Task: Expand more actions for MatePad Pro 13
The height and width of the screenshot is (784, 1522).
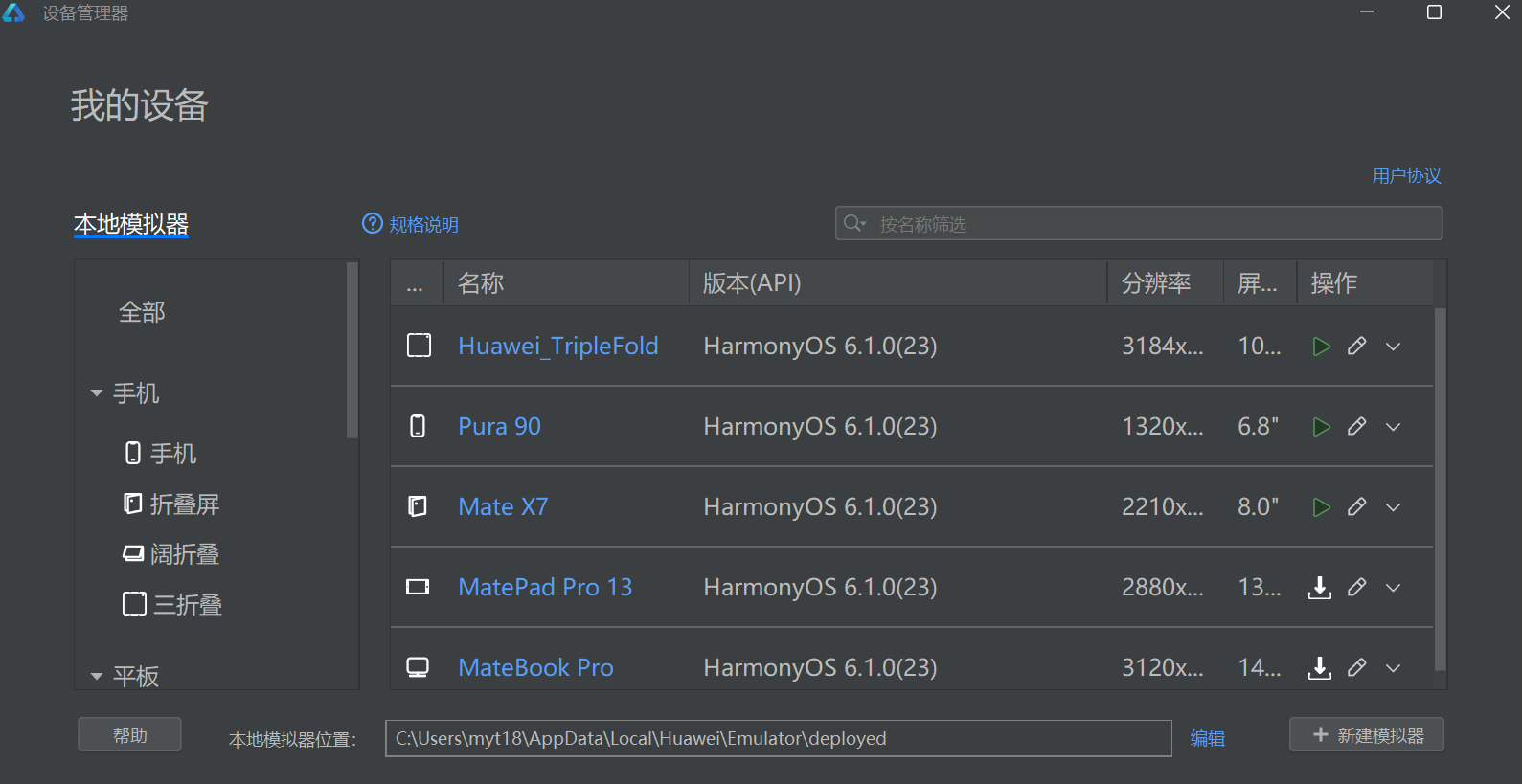Action: [1394, 588]
